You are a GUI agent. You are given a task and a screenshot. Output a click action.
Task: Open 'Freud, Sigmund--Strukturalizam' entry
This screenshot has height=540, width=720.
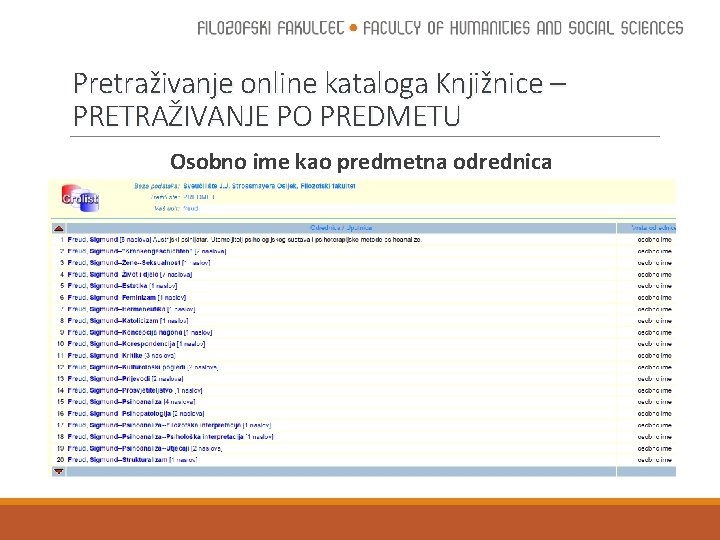132,460
